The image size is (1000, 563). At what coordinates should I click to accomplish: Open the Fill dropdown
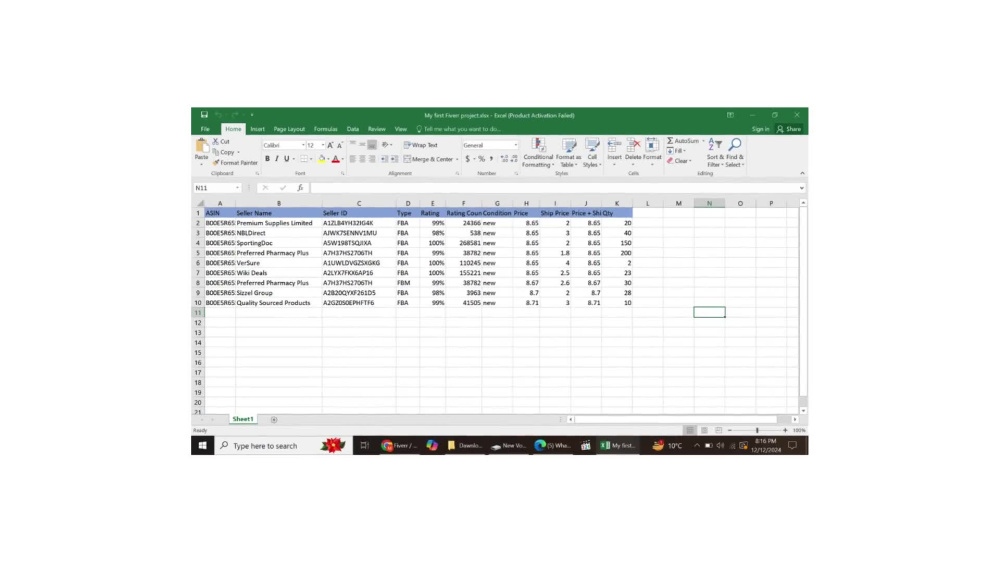(677, 151)
